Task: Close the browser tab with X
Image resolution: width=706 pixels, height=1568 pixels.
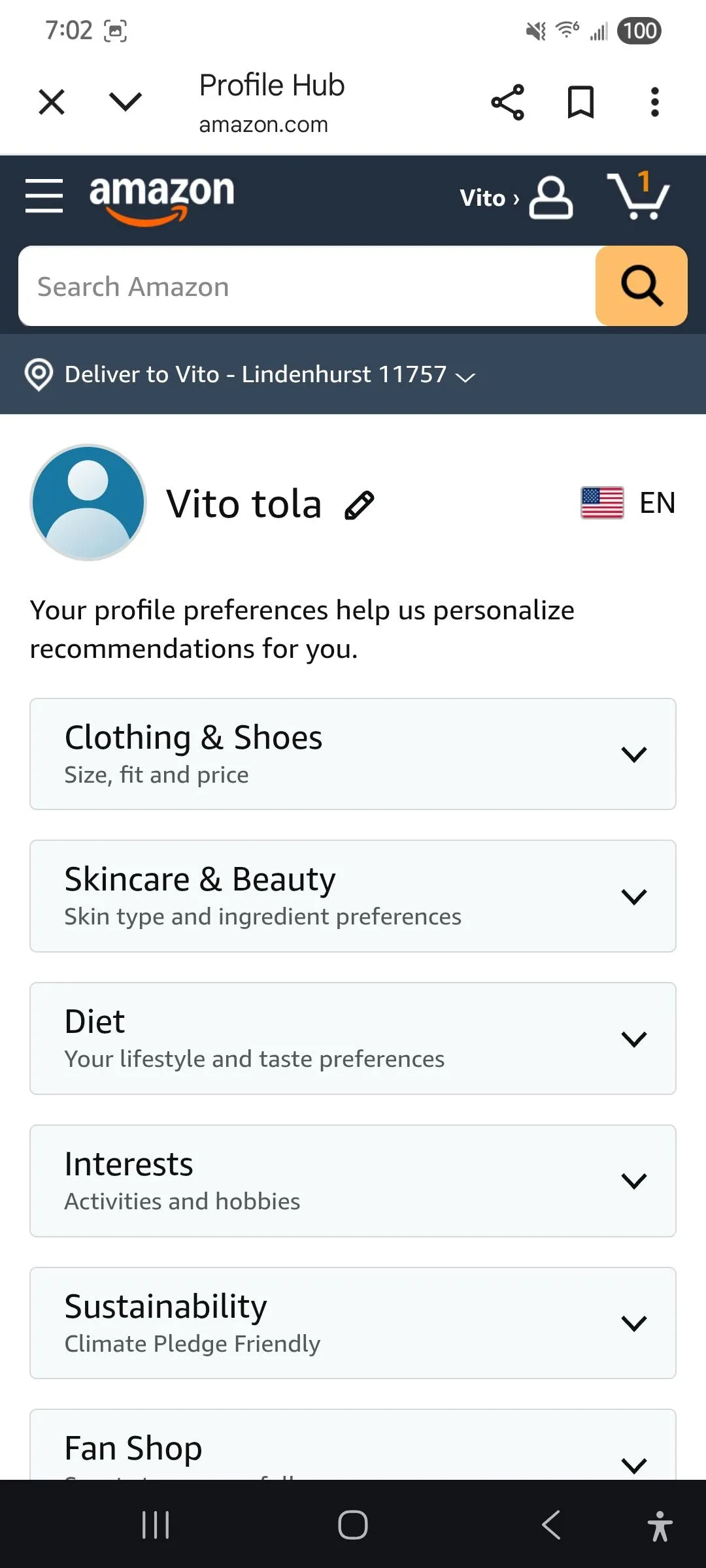Action: tap(52, 102)
